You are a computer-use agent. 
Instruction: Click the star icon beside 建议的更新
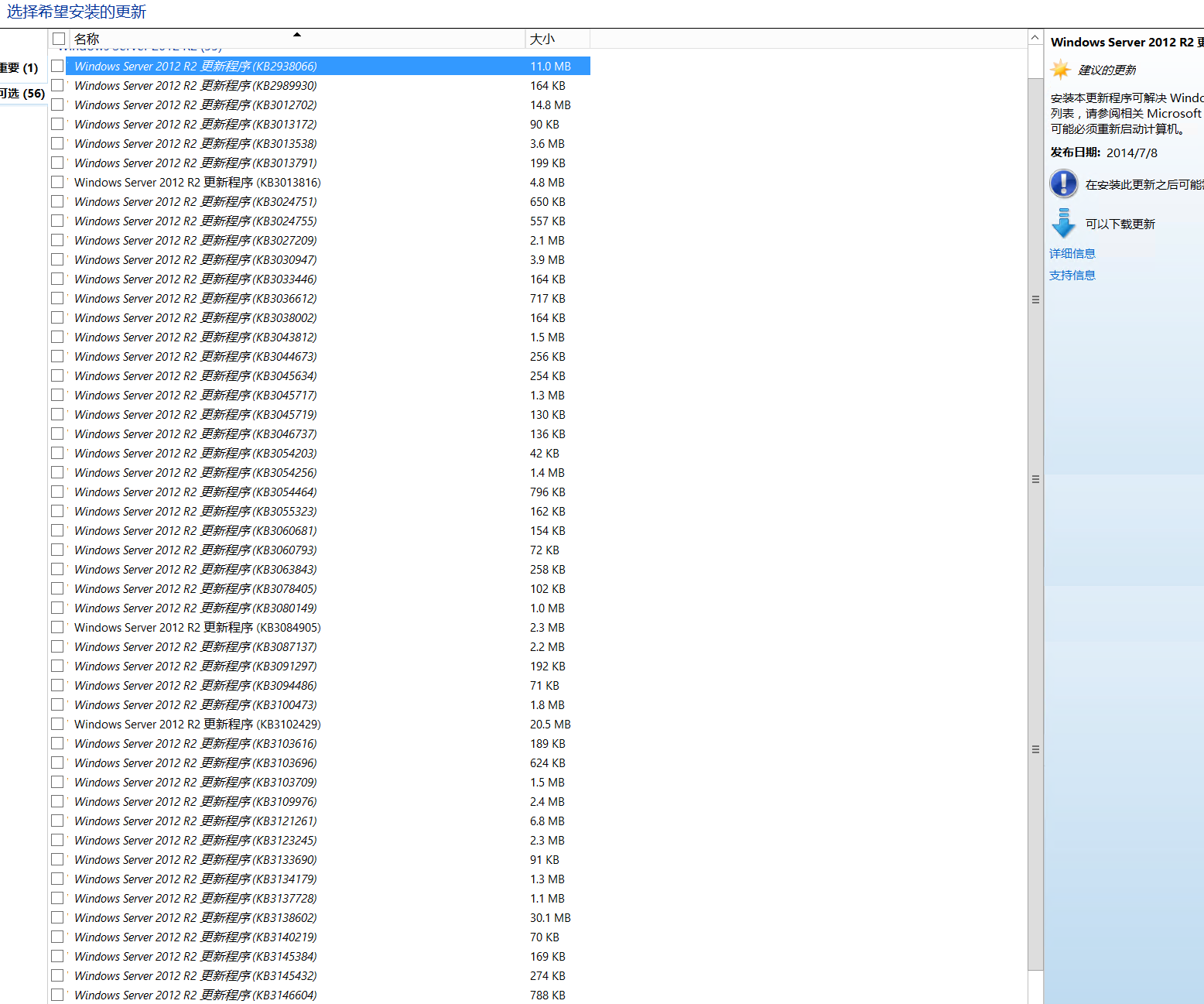tap(1061, 70)
